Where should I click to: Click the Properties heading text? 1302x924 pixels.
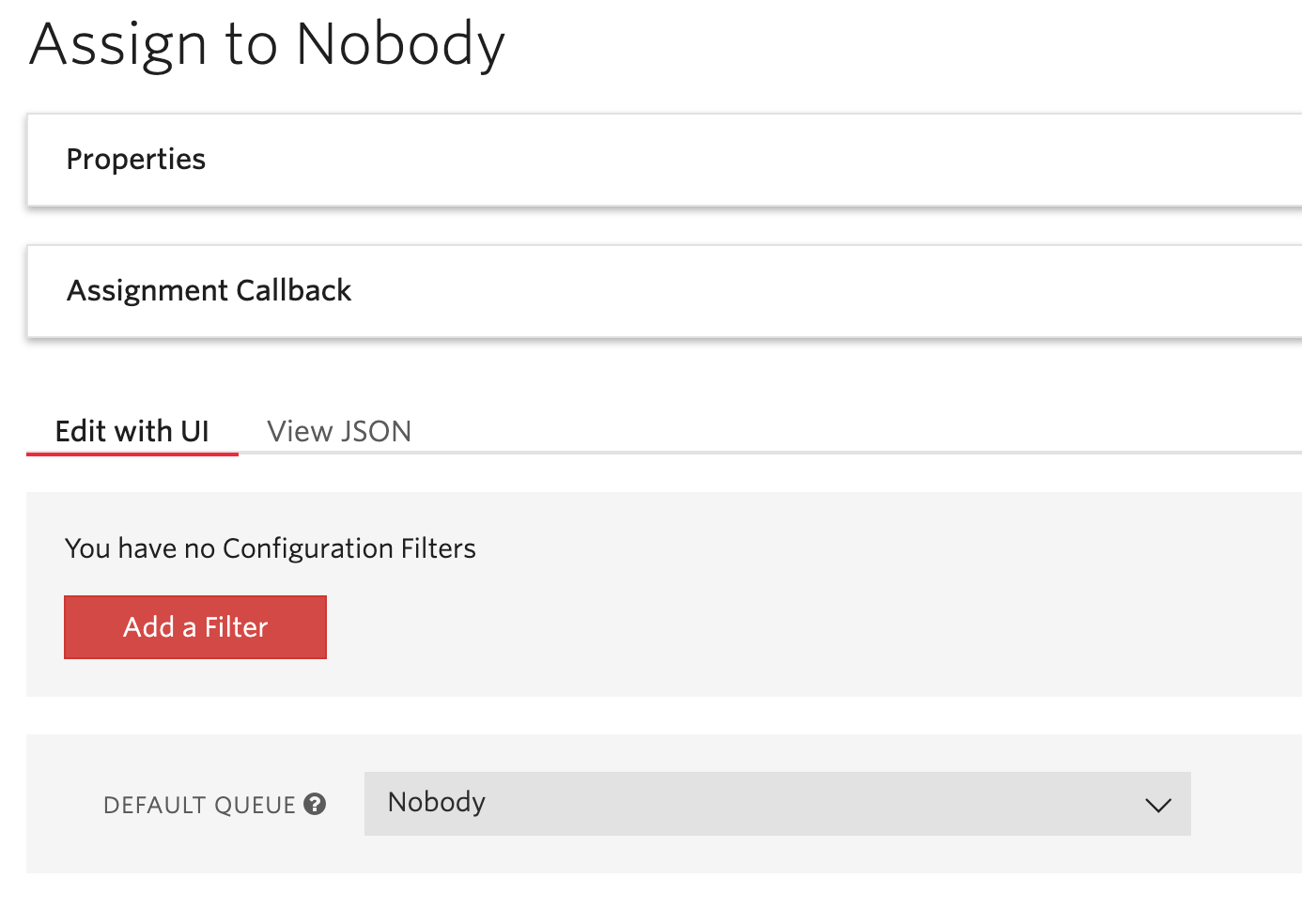(136, 160)
